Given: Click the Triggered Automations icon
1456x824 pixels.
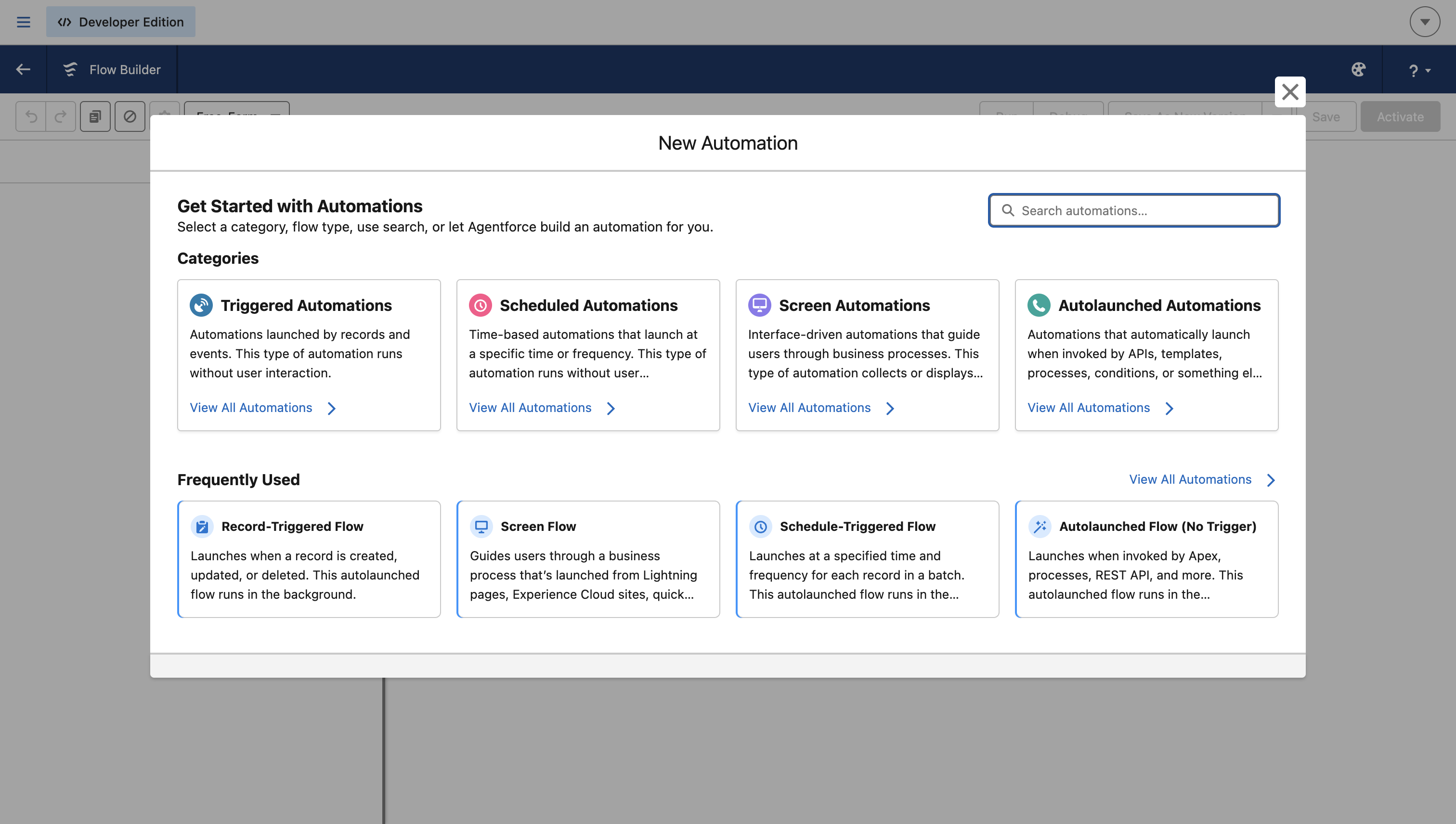Looking at the screenshot, I should point(201,305).
